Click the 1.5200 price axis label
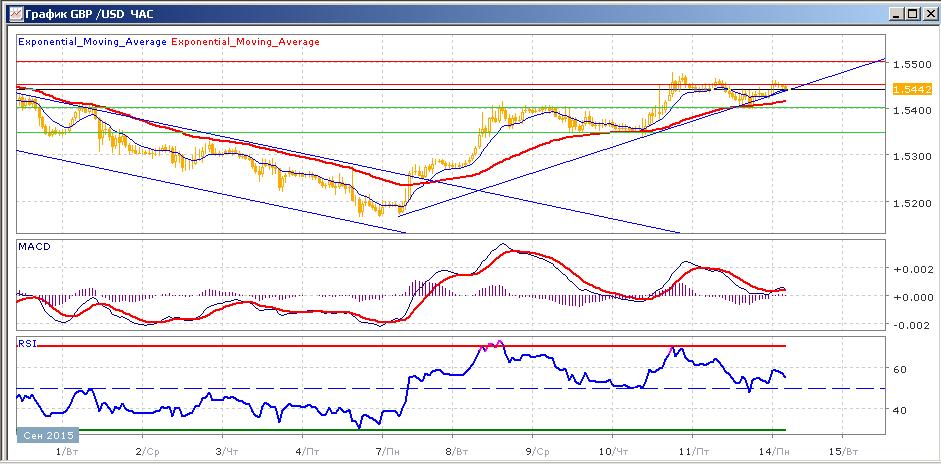 pyautogui.click(x=908, y=204)
